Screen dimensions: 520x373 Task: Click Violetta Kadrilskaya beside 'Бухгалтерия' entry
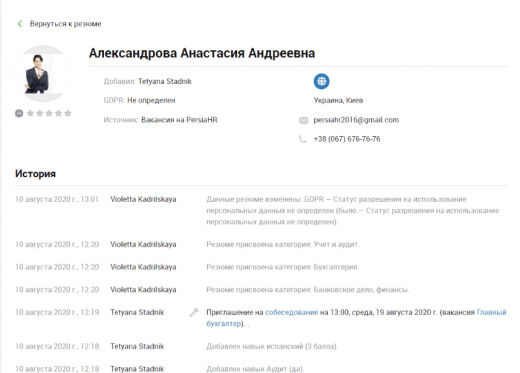(143, 267)
